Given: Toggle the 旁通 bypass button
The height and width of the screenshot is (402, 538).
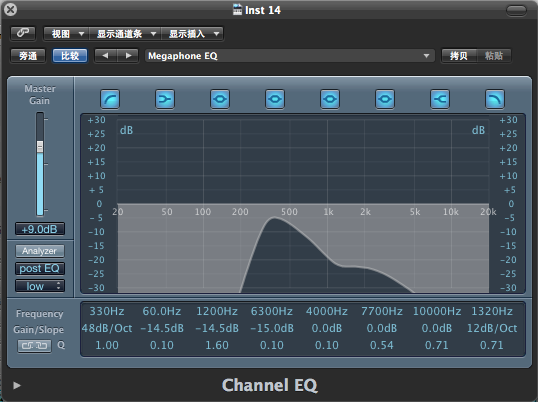Looking at the screenshot, I should [x=28, y=56].
